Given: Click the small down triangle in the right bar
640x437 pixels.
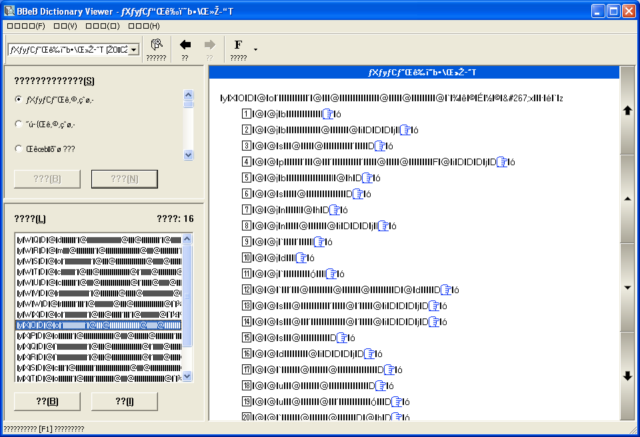Looking at the screenshot, I should [x=627, y=287].
